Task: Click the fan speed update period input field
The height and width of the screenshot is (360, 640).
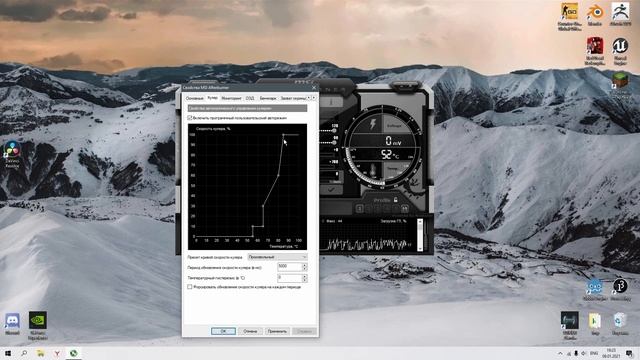Action: pos(289,267)
